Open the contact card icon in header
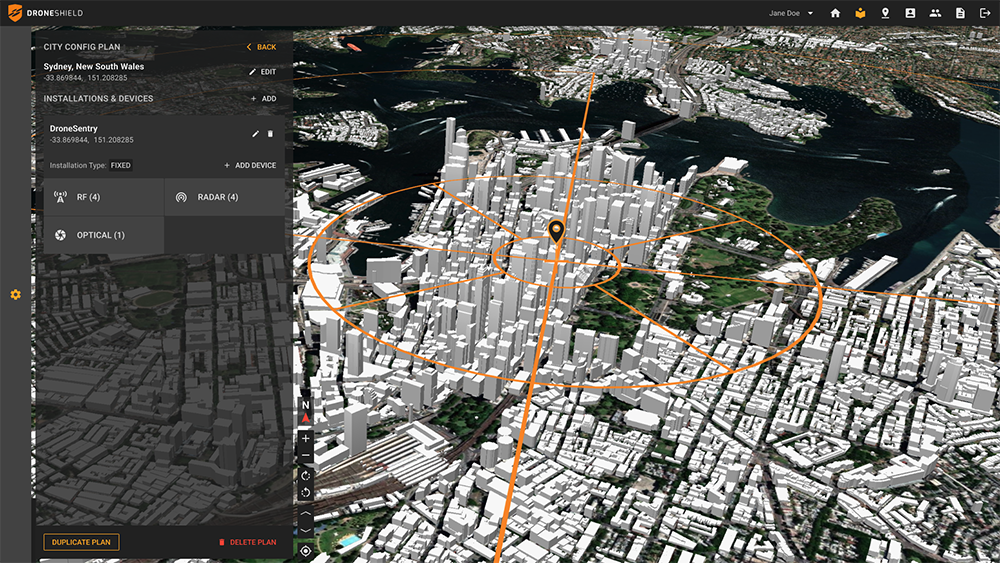 pyautogui.click(x=910, y=13)
